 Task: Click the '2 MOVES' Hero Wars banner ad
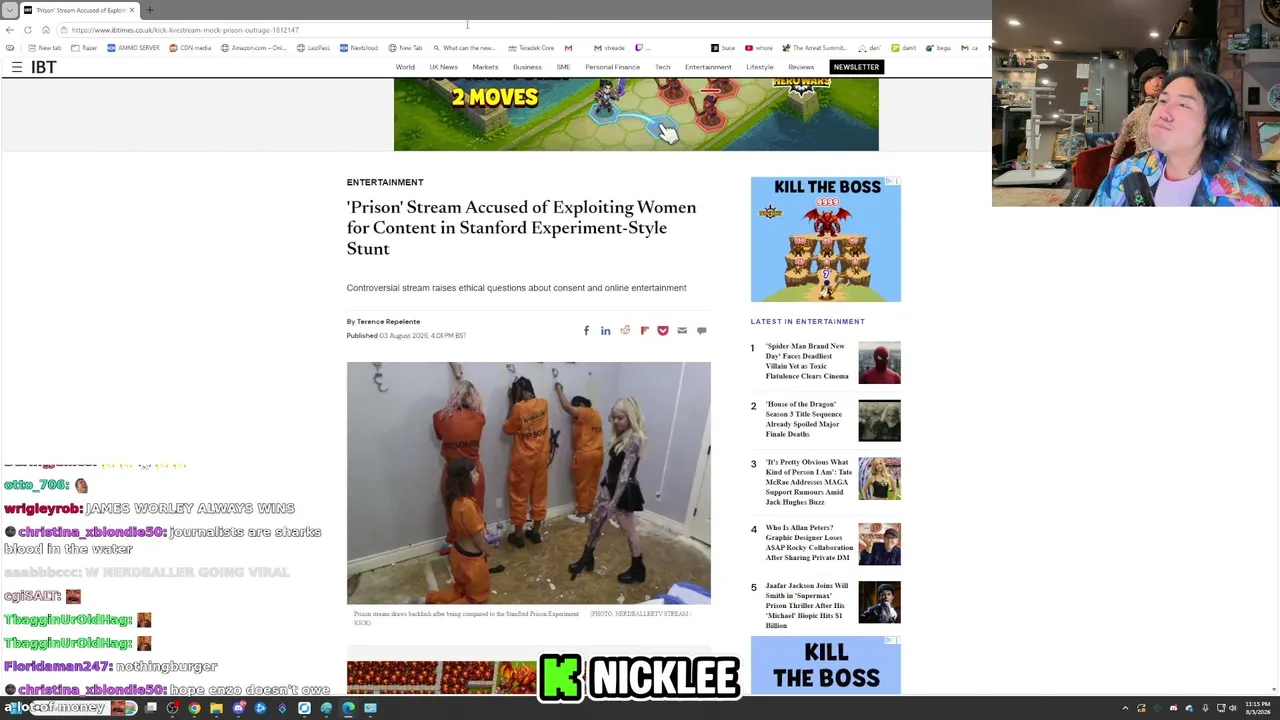coord(636,114)
